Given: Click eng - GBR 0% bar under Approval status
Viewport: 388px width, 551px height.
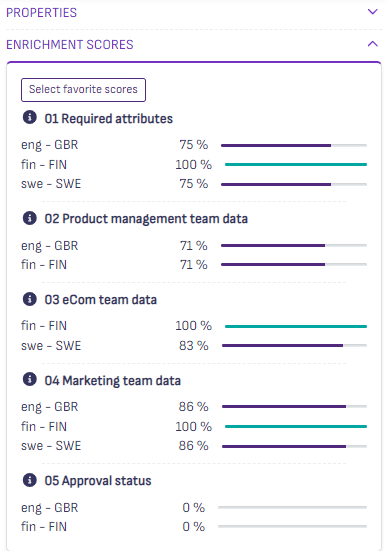Looking at the screenshot, I should [x=292, y=507].
